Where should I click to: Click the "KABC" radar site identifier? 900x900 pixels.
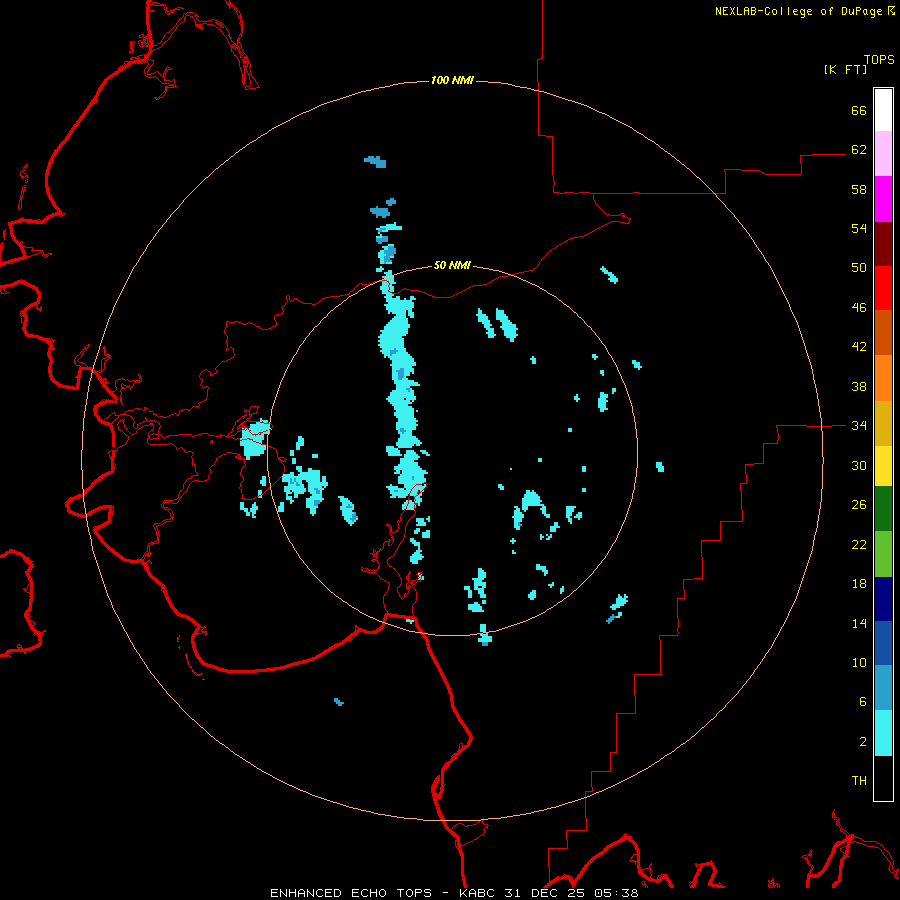(x=479, y=893)
